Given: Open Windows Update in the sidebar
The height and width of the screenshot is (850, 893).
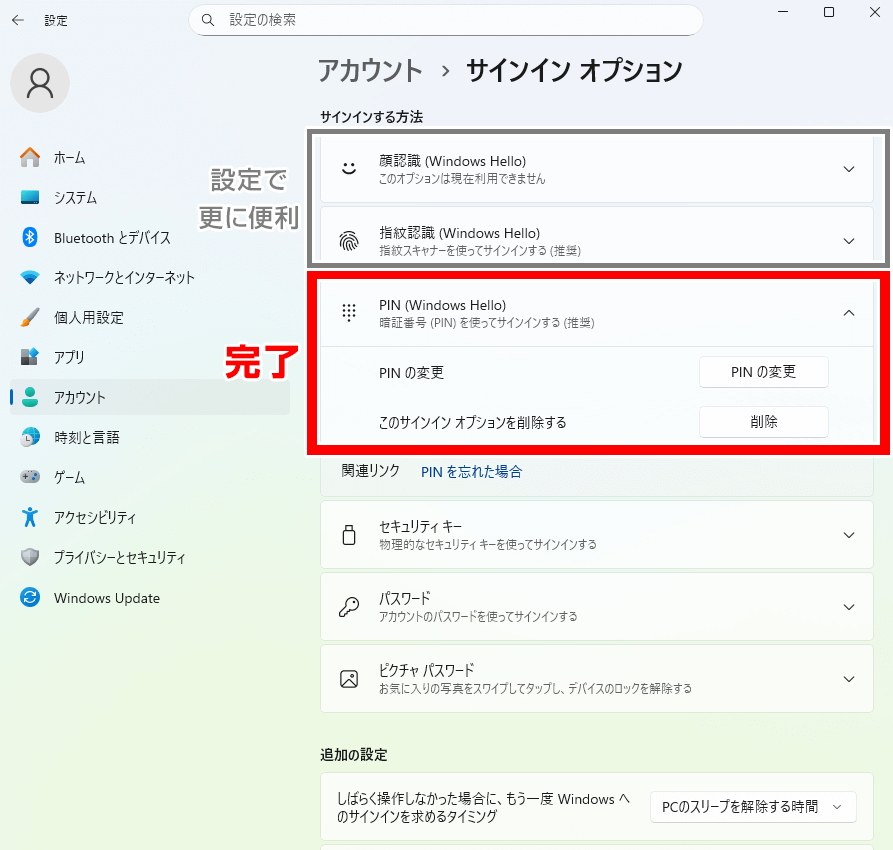Looking at the screenshot, I should coord(106,598).
